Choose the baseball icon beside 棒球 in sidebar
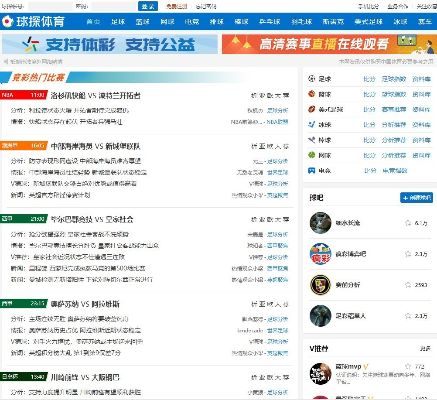This screenshot has width=437, height=400. tap(311, 140)
